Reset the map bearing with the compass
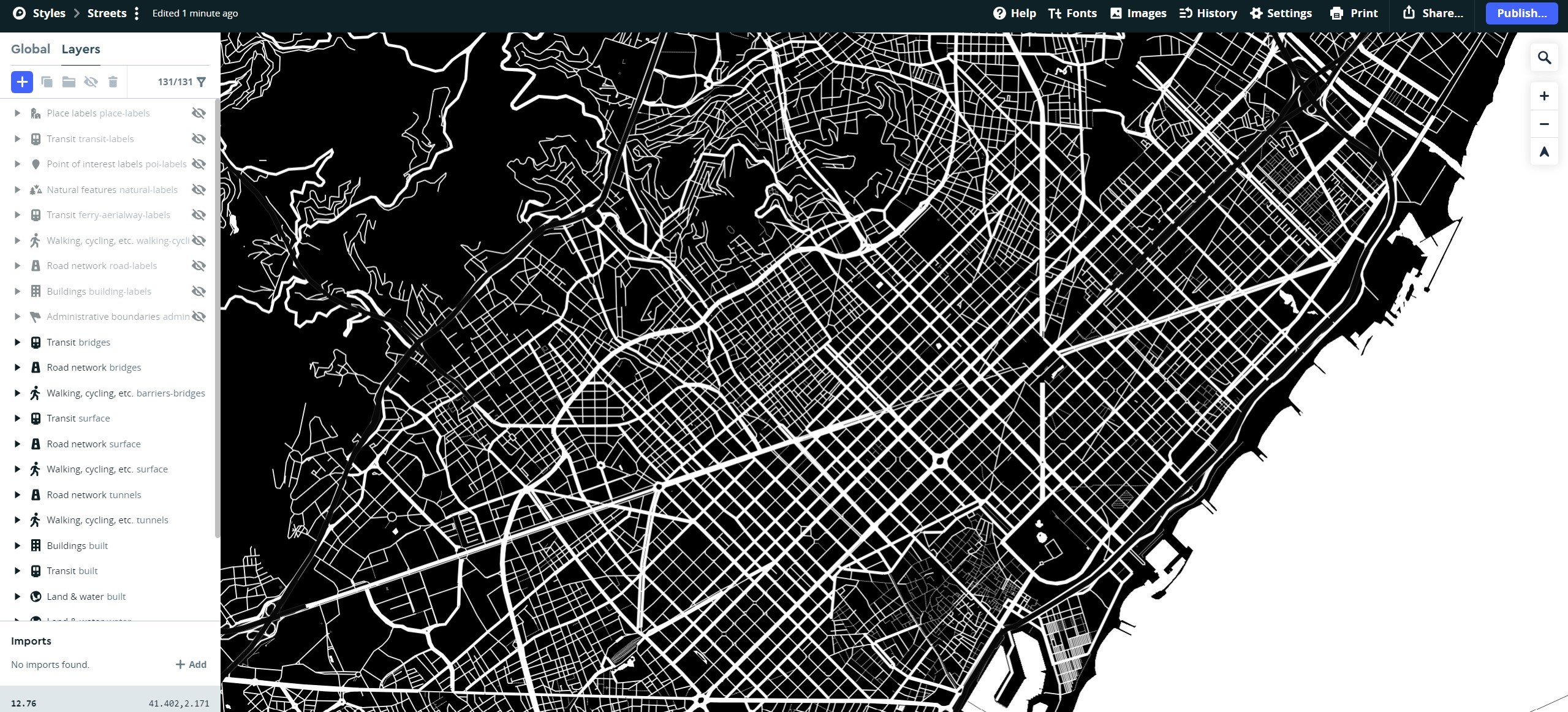Image resolution: width=1568 pixels, height=712 pixels. click(x=1543, y=151)
